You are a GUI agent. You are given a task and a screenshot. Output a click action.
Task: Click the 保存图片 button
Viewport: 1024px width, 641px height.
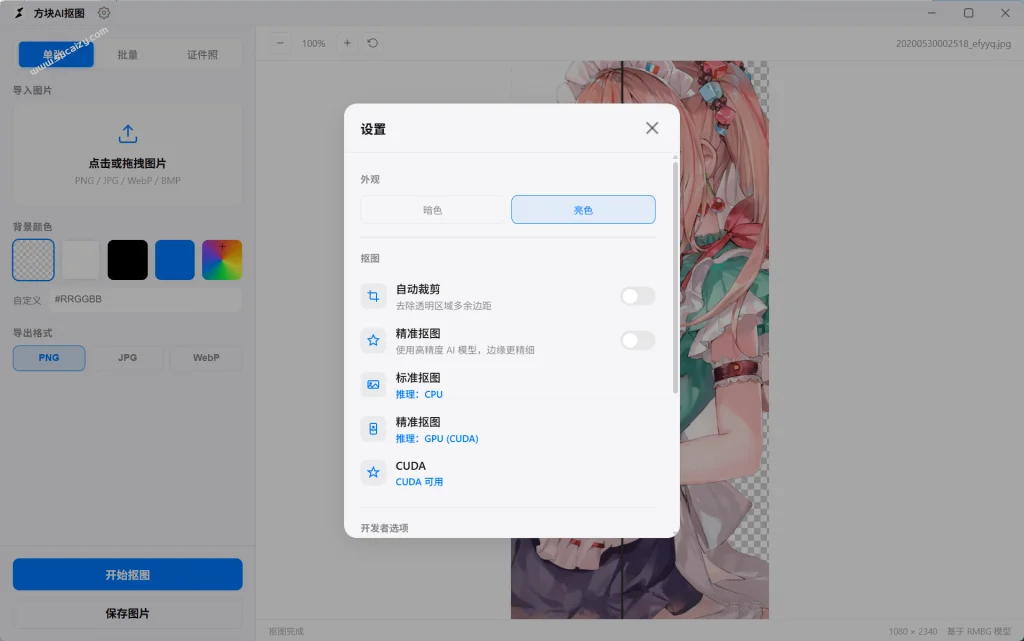coord(127,613)
